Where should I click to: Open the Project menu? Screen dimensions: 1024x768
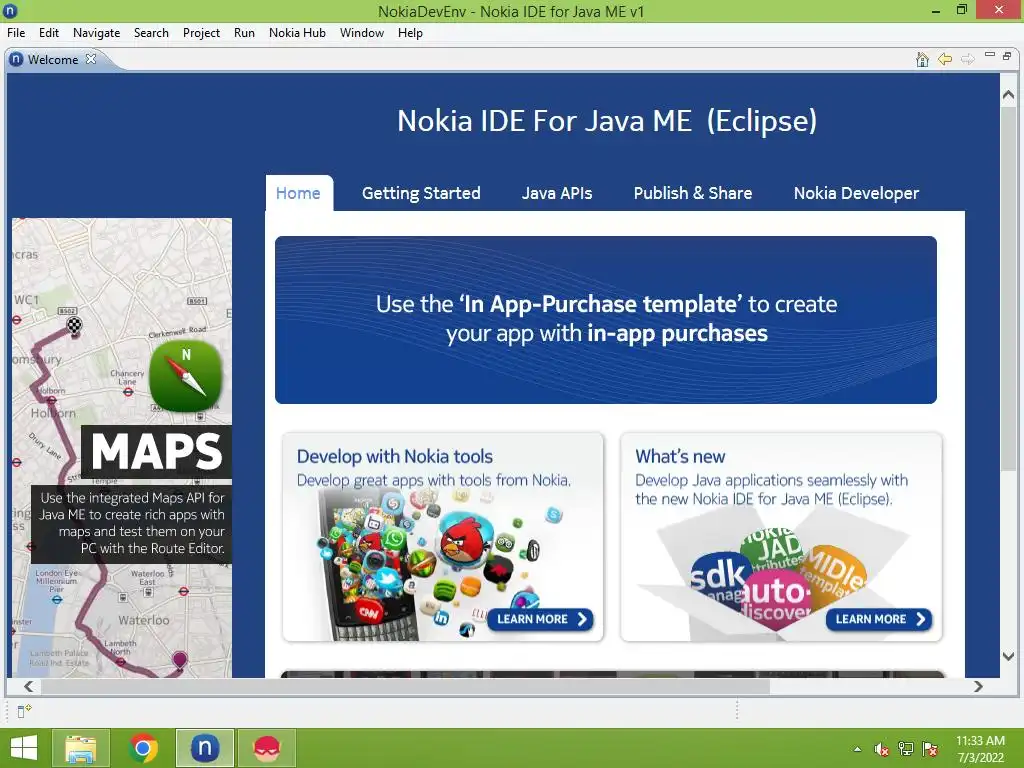(201, 33)
